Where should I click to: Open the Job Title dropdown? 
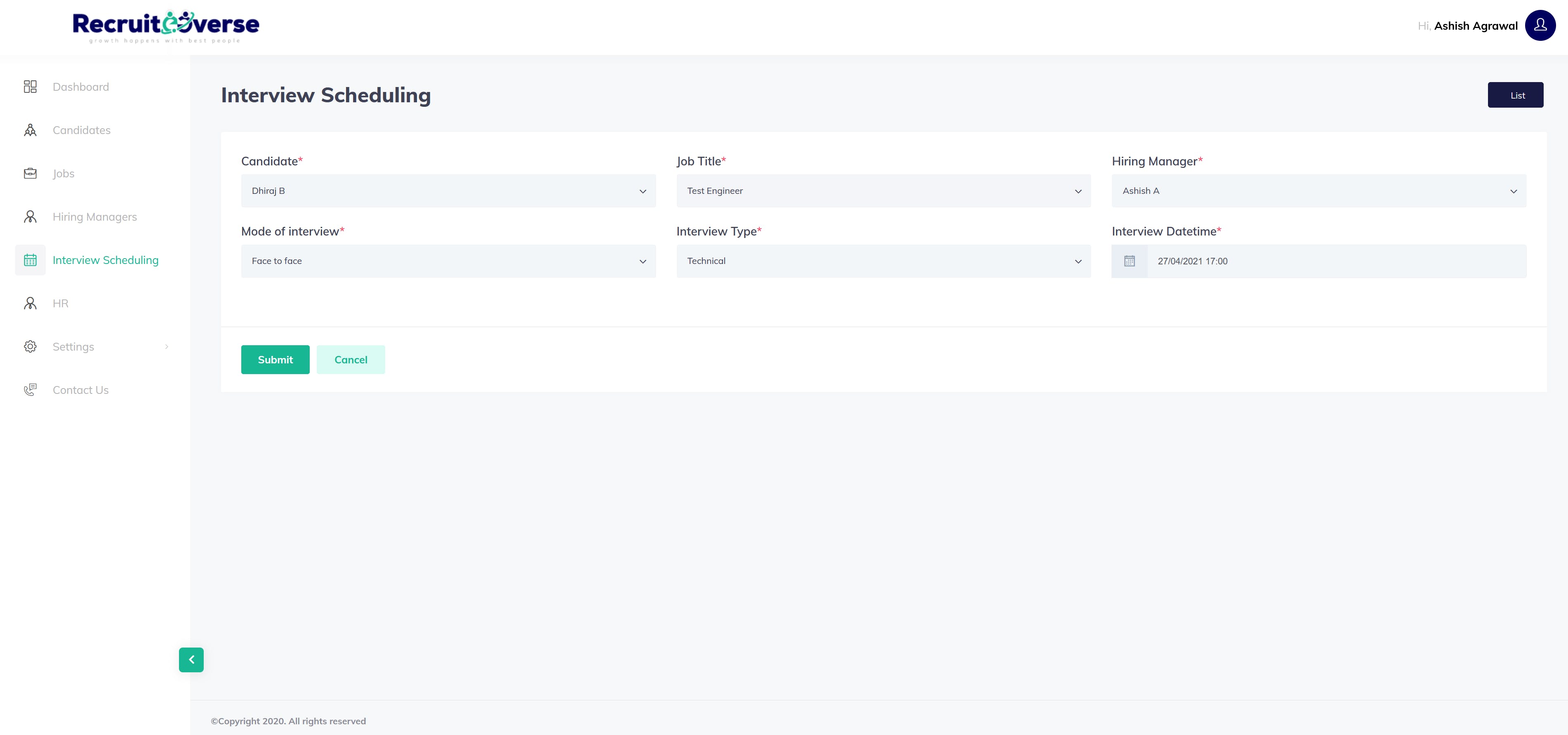[883, 191]
